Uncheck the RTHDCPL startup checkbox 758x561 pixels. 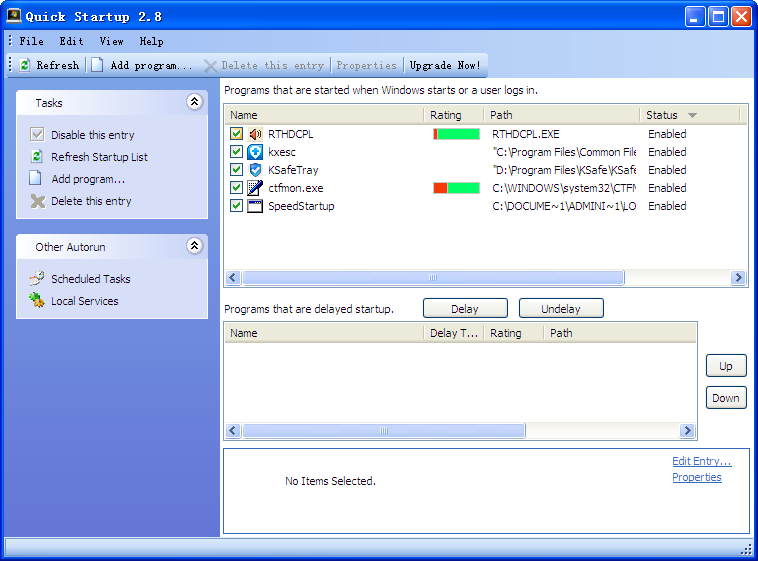coord(236,133)
